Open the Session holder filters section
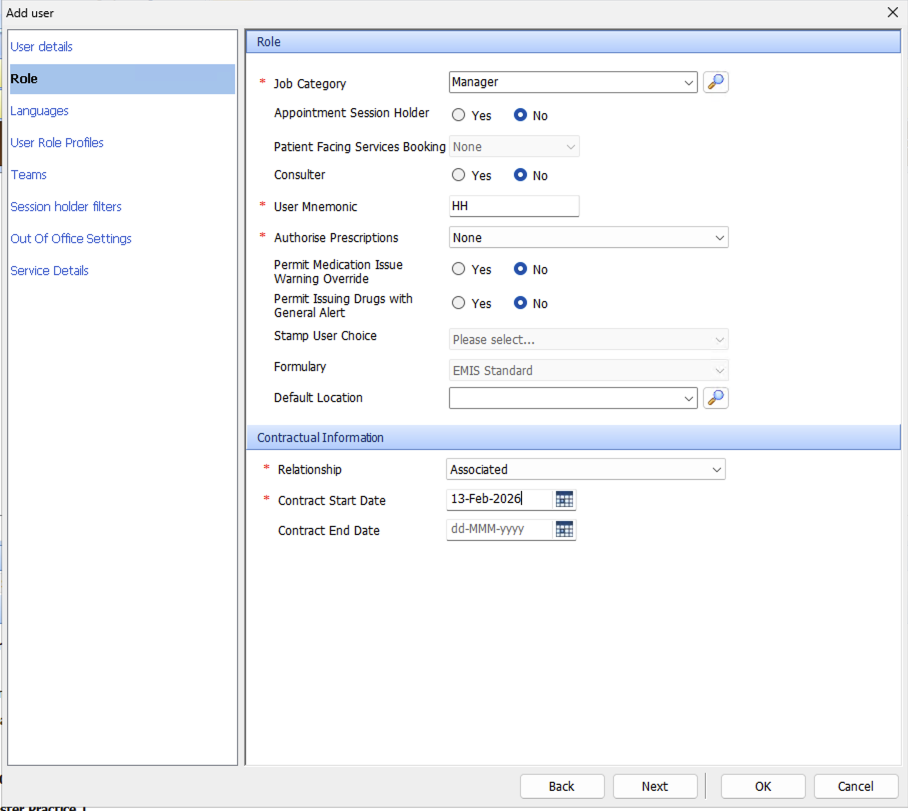 (66, 207)
